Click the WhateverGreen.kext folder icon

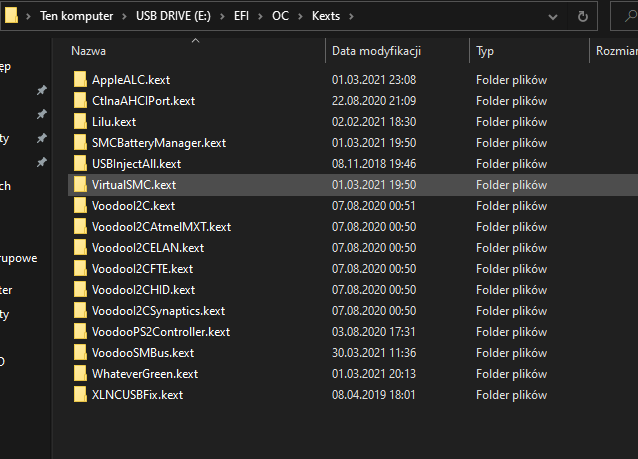(x=80, y=374)
